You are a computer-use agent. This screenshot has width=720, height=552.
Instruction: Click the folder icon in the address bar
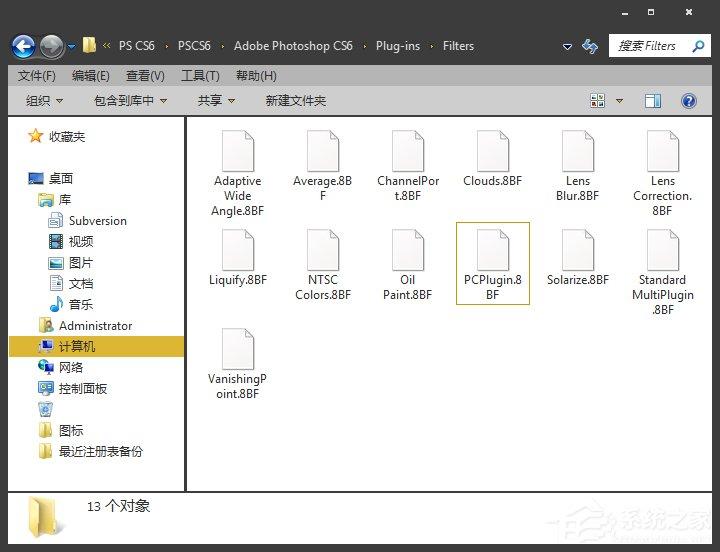[89, 45]
